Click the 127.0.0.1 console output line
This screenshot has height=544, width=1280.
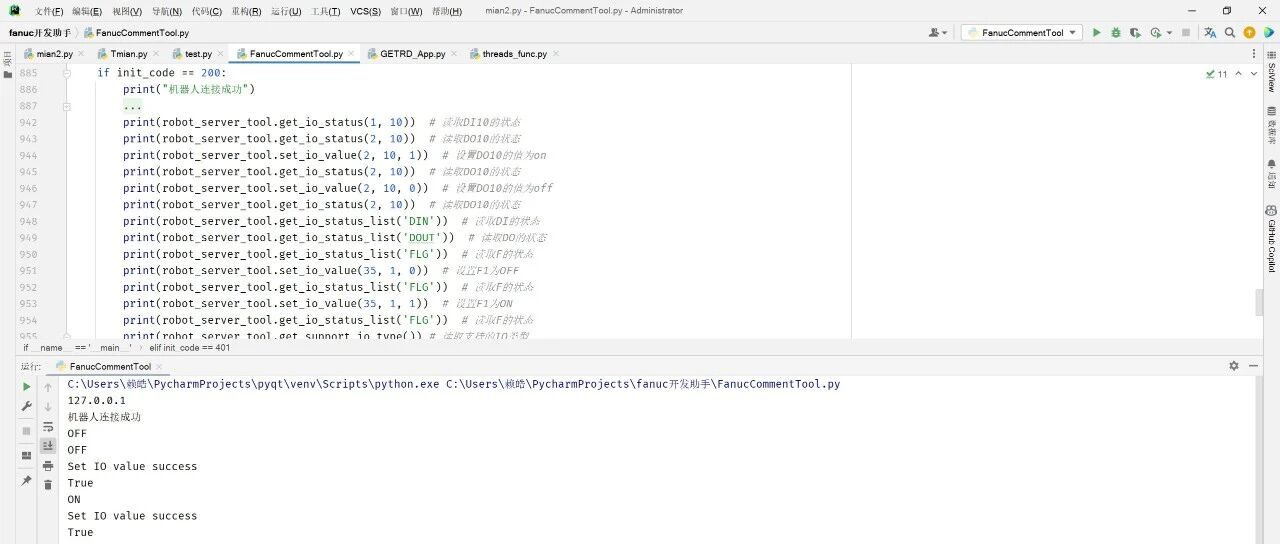[96, 400]
